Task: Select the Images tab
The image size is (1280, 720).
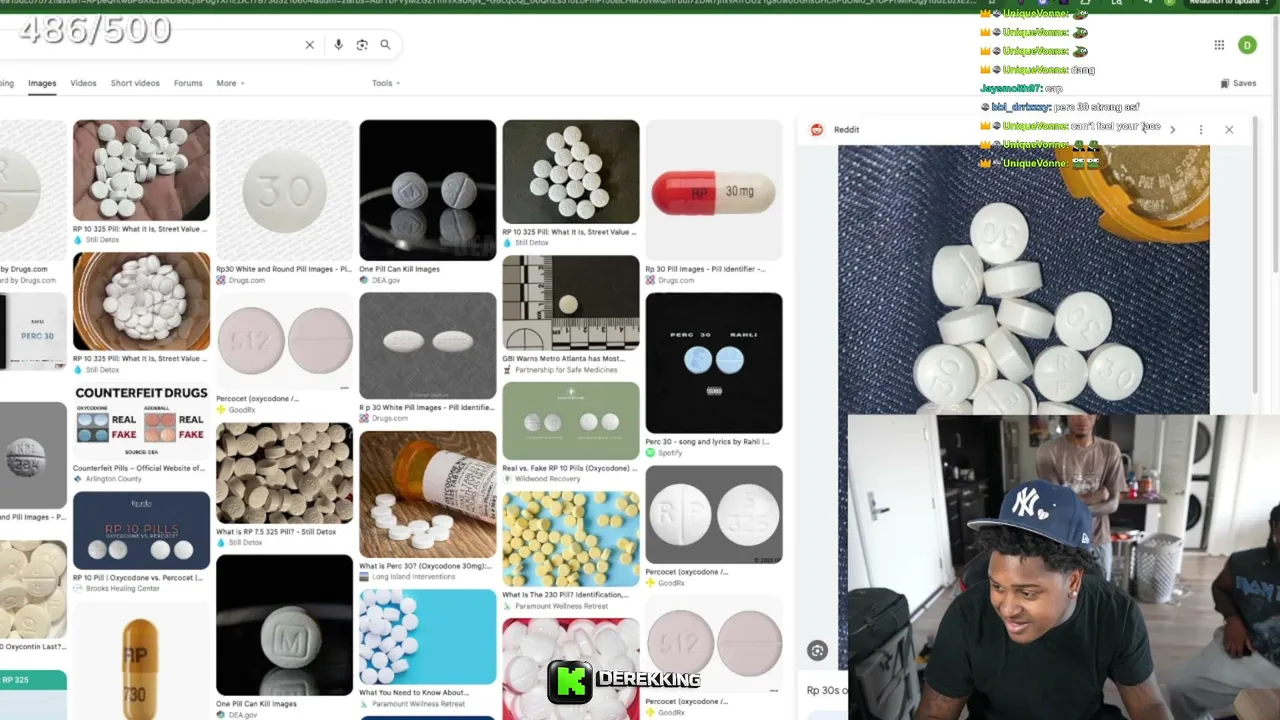Action: pos(42,83)
